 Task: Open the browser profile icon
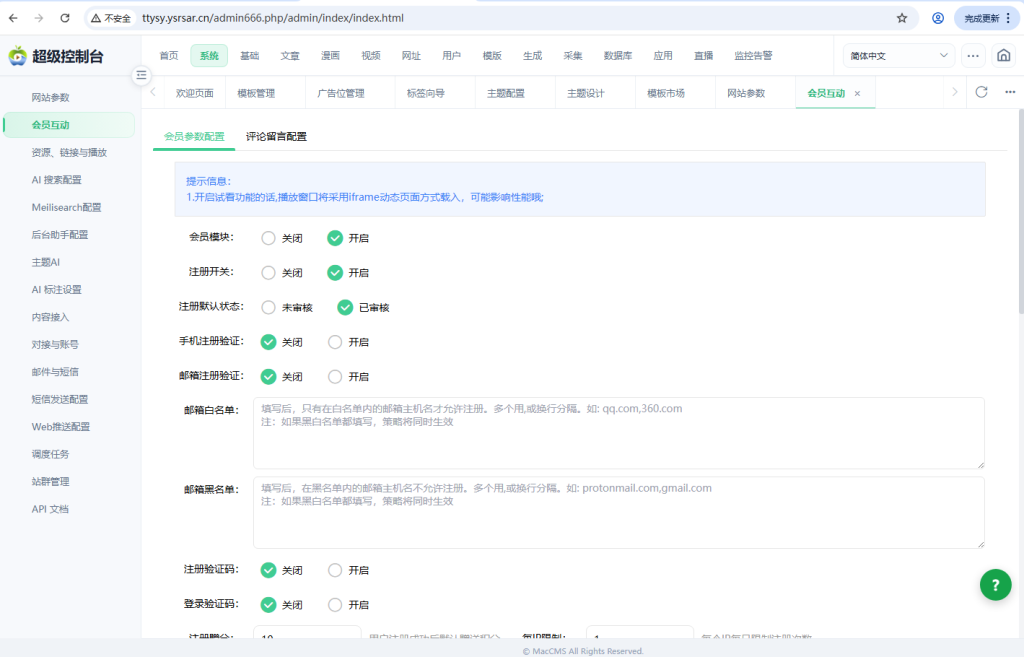pyautogui.click(x=938, y=18)
